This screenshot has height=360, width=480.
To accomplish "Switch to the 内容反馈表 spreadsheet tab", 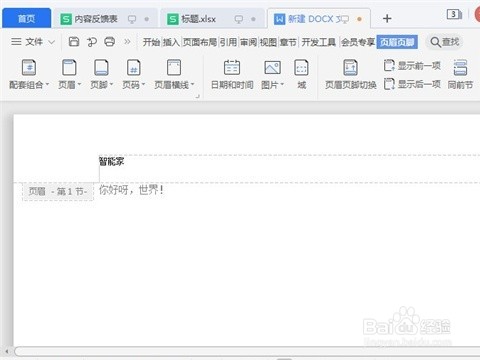I will pyautogui.click(x=106, y=19).
